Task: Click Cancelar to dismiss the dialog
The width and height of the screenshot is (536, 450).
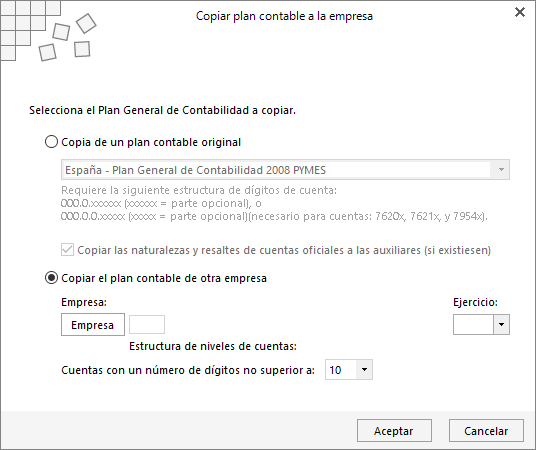Action: pos(486,431)
